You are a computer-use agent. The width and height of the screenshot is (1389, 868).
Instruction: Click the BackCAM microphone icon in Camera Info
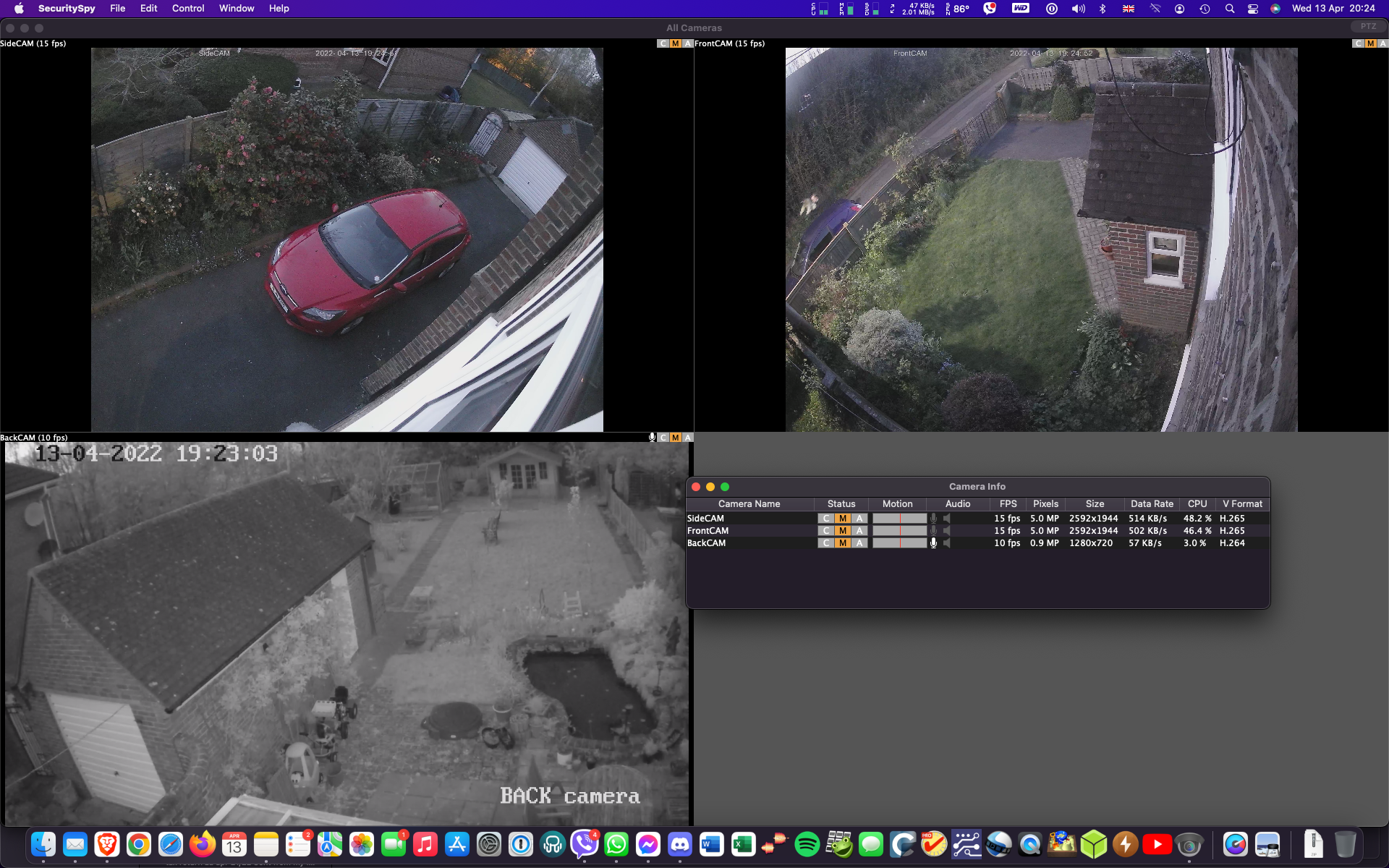point(933,543)
